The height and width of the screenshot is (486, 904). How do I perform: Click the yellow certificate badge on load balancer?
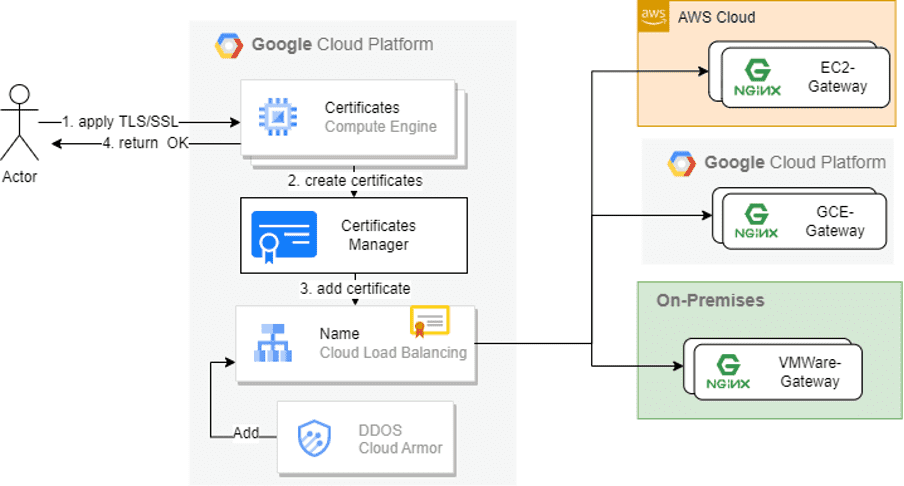coord(430,322)
